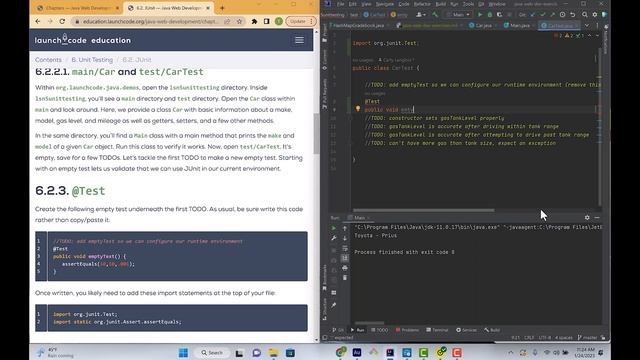The height and width of the screenshot is (360, 640).
Task: Click the browser back arrow
Action: [x=38, y=21]
